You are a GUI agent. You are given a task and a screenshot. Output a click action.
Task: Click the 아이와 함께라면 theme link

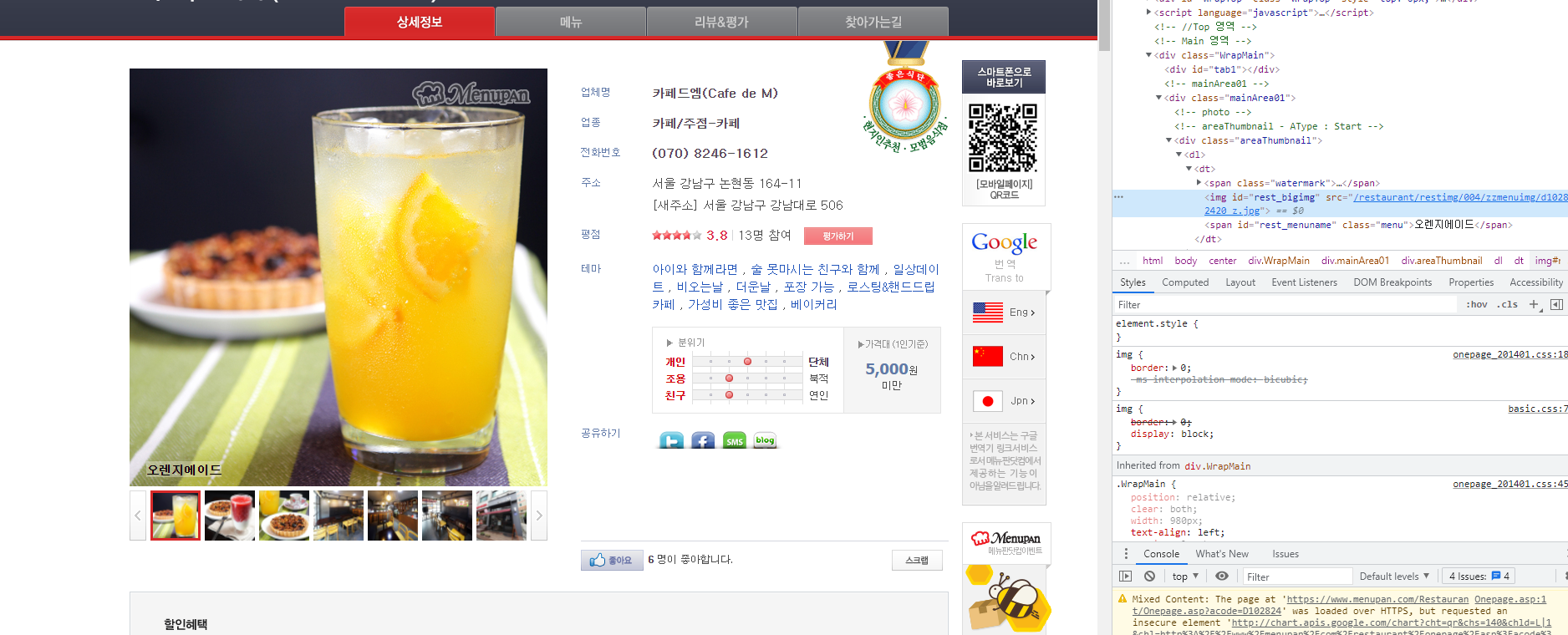point(695,269)
